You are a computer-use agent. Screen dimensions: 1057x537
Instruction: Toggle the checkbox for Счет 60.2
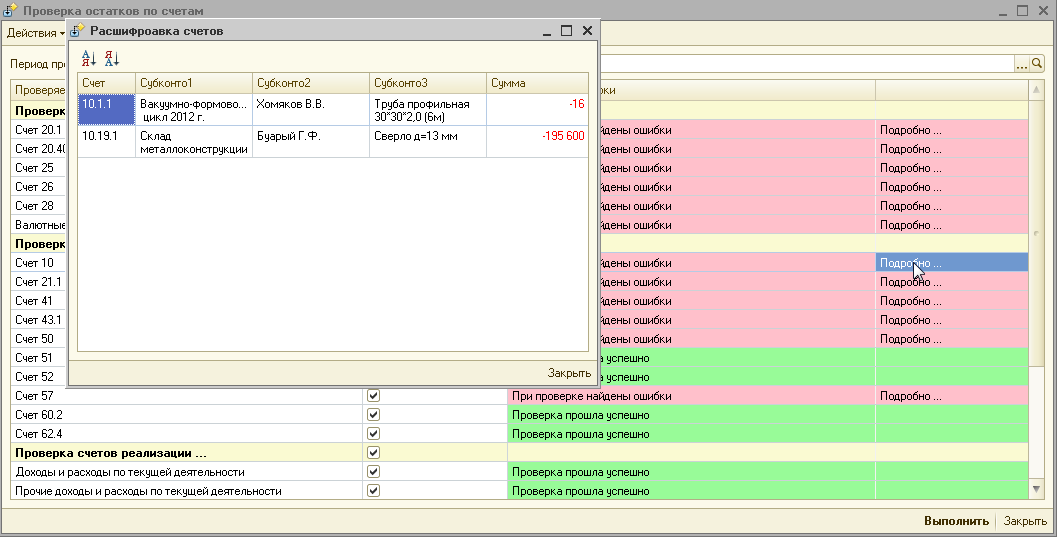pos(374,415)
